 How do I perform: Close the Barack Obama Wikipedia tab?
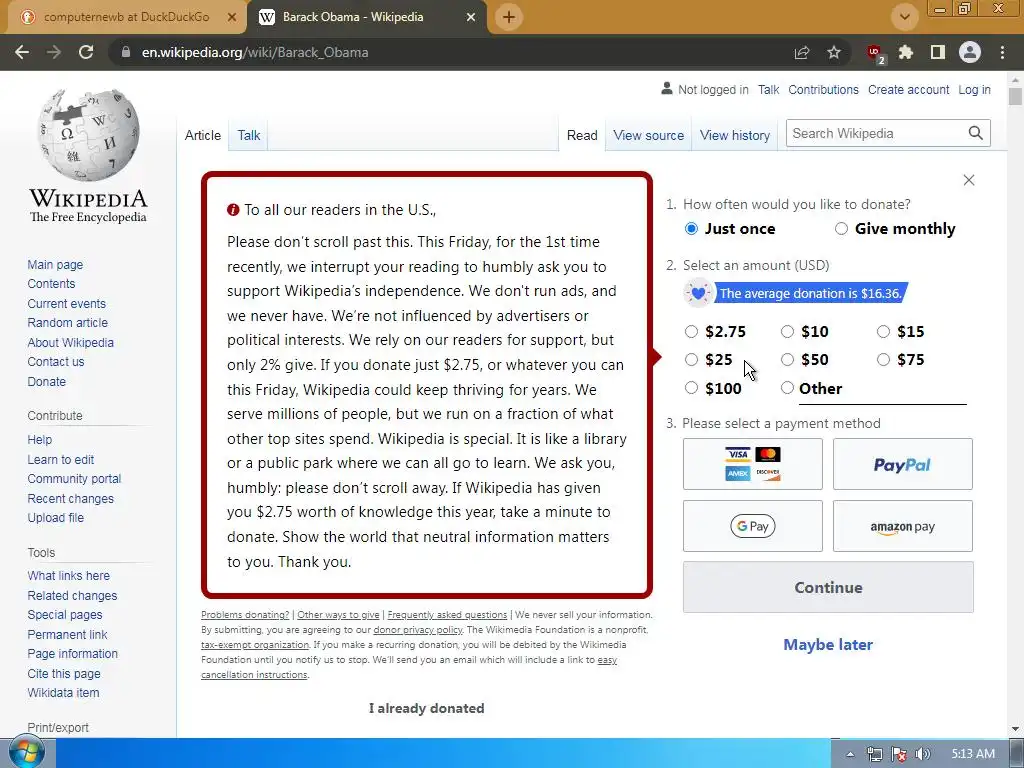coord(471,18)
